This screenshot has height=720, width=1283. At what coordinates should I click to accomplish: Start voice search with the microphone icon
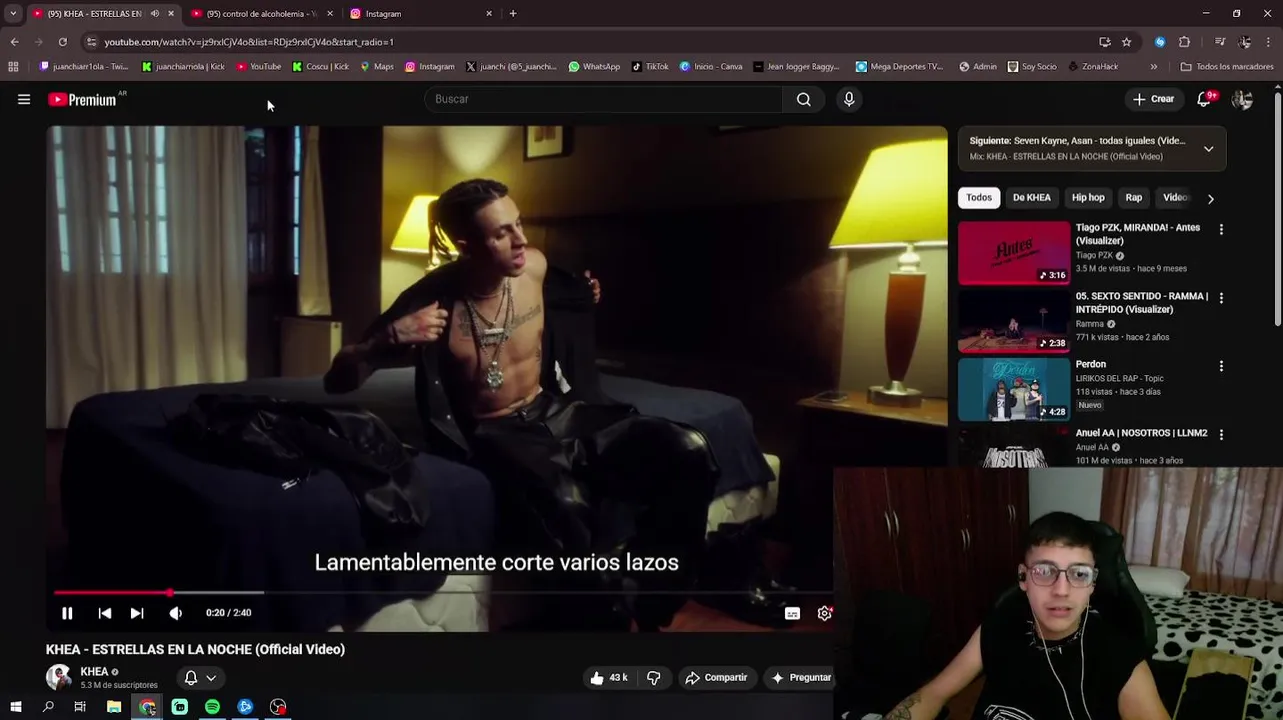pyautogui.click(x=849, y=99)
